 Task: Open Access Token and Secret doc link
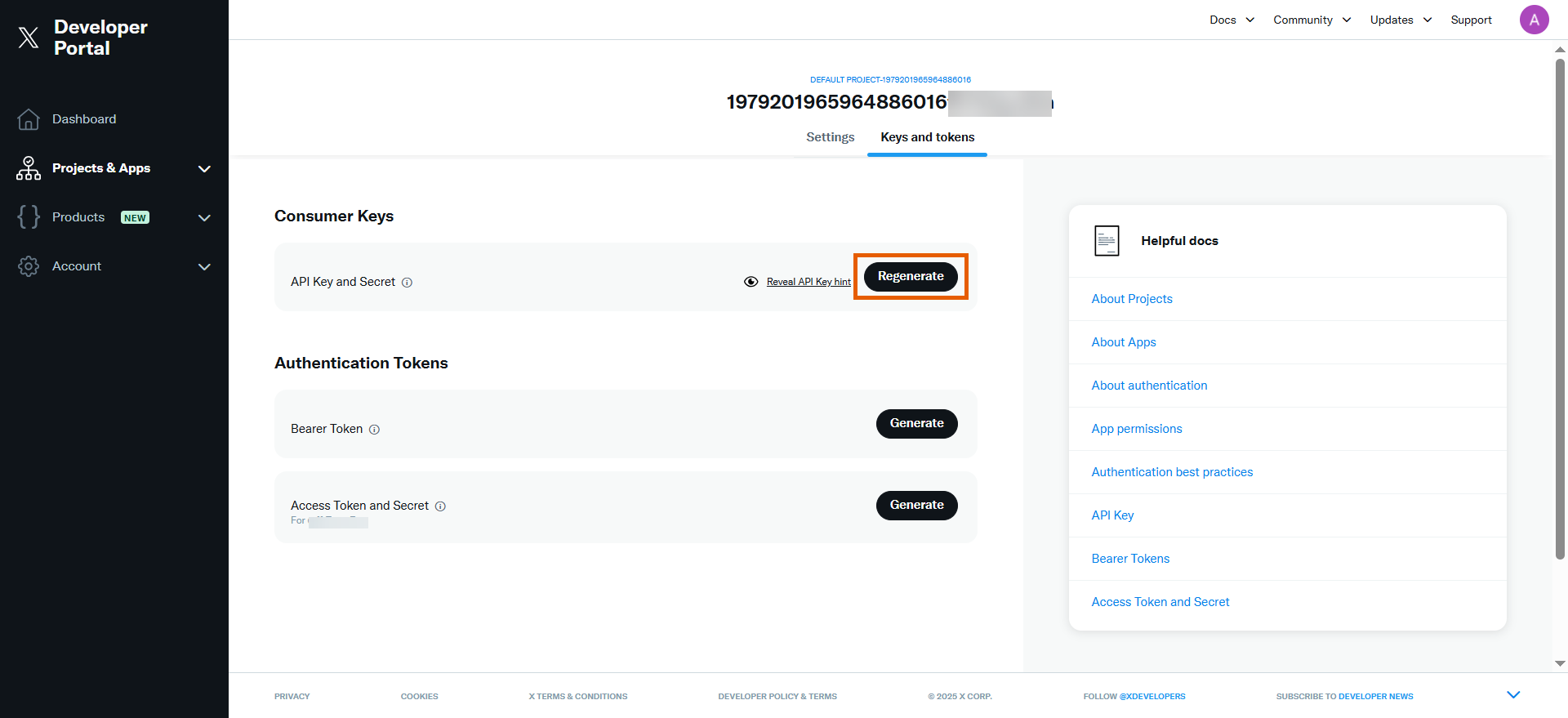click(x=1160, y=602)
